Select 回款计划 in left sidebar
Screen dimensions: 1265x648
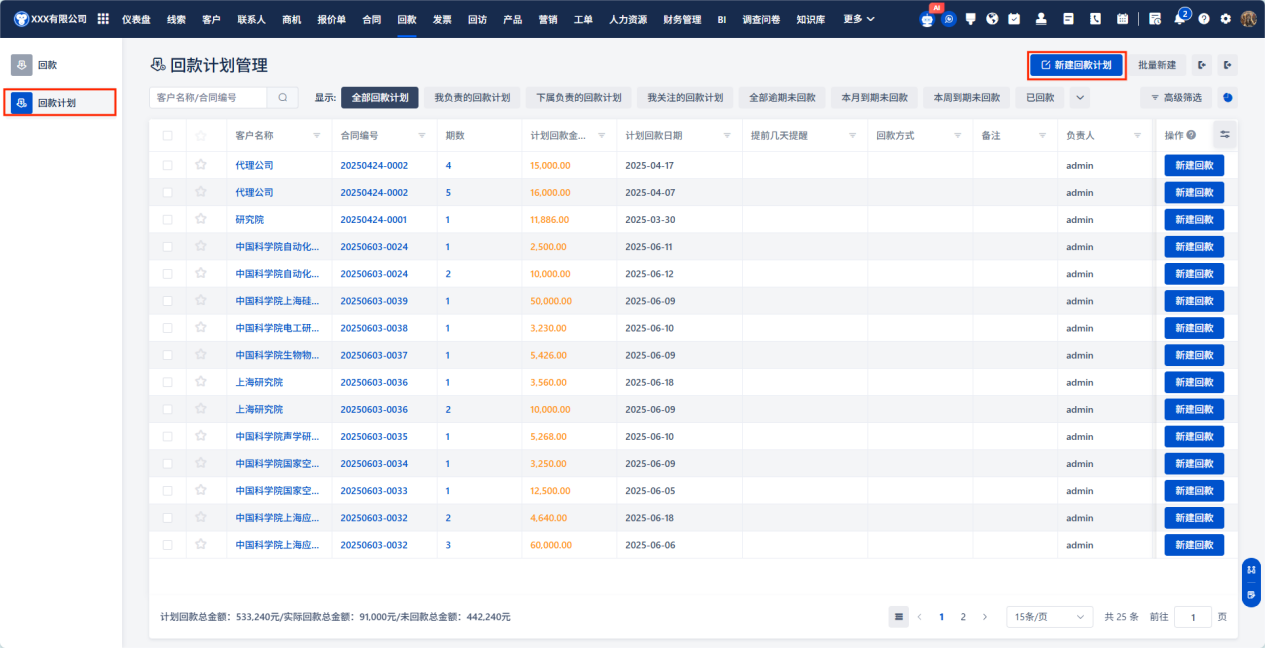(60, 102)
